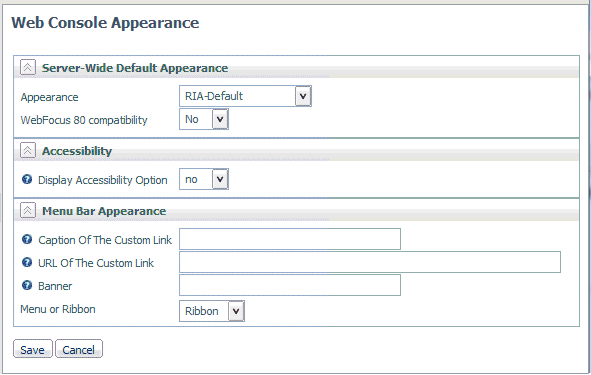Focus the URL Of The Custom Link field
This screenshot has width=591, height=375.
370,262
